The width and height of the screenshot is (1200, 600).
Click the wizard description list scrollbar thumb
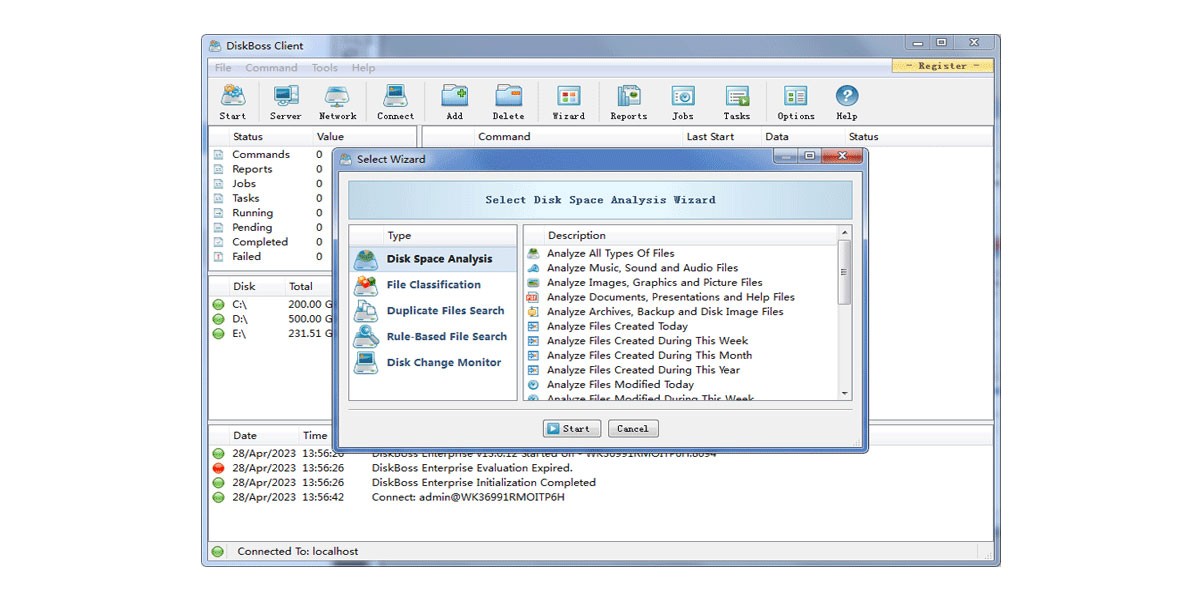point(845,273)
